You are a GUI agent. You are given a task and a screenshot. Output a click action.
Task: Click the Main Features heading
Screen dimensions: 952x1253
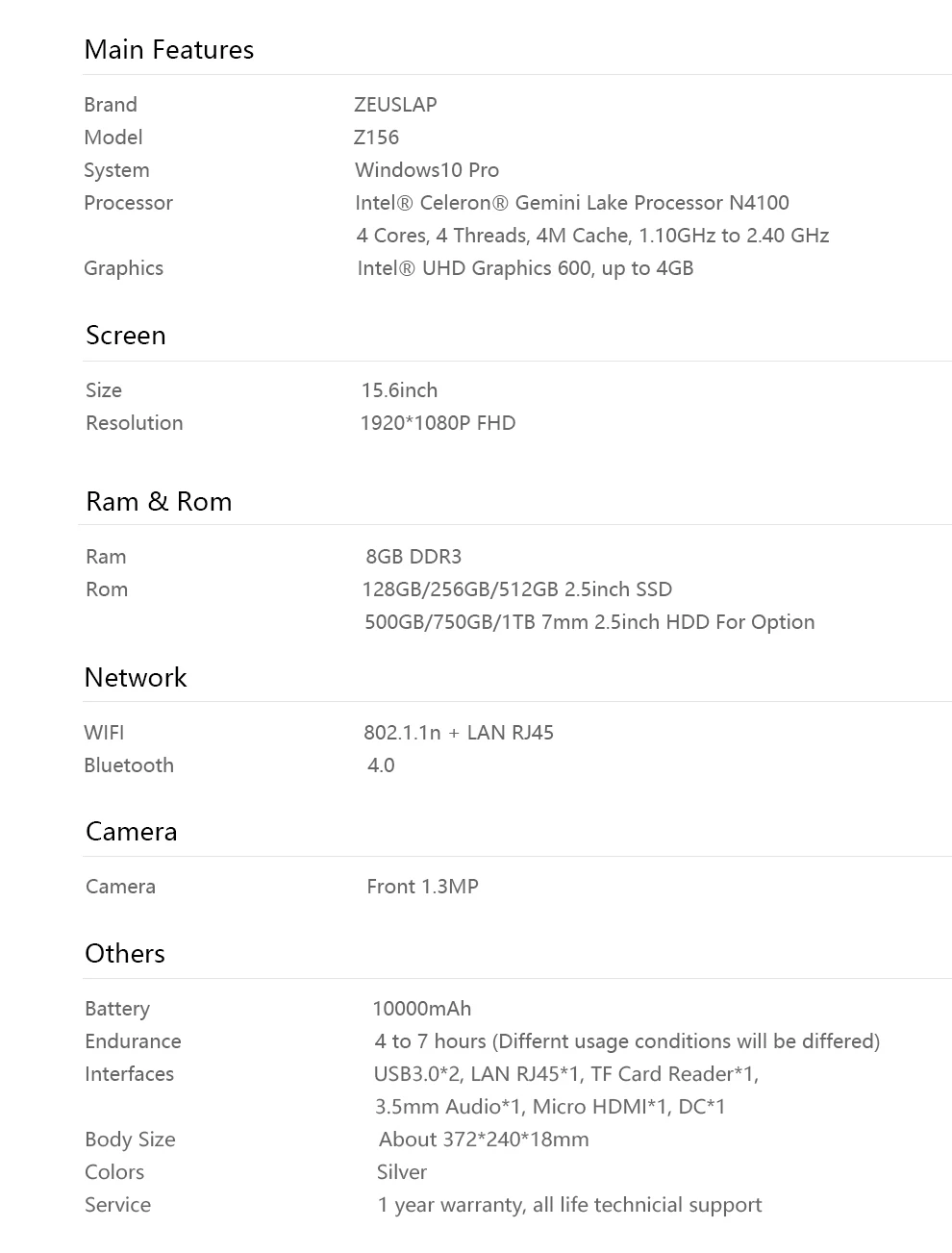coord(169,50)
